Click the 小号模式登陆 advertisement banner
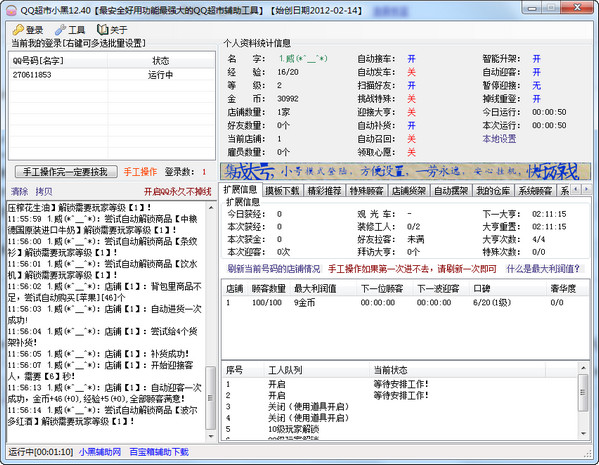The width and height of the screenshot is (599, 465). pos(405,172)
